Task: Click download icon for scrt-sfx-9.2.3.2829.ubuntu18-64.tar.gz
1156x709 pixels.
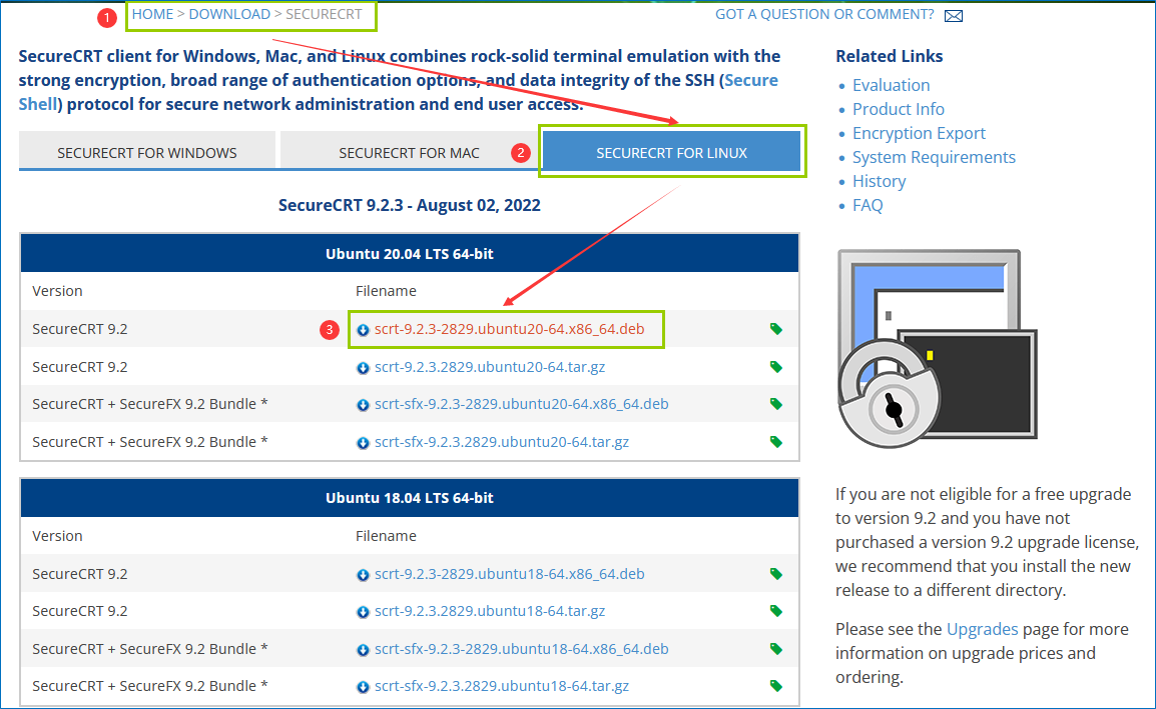Action: coord(363,687)
